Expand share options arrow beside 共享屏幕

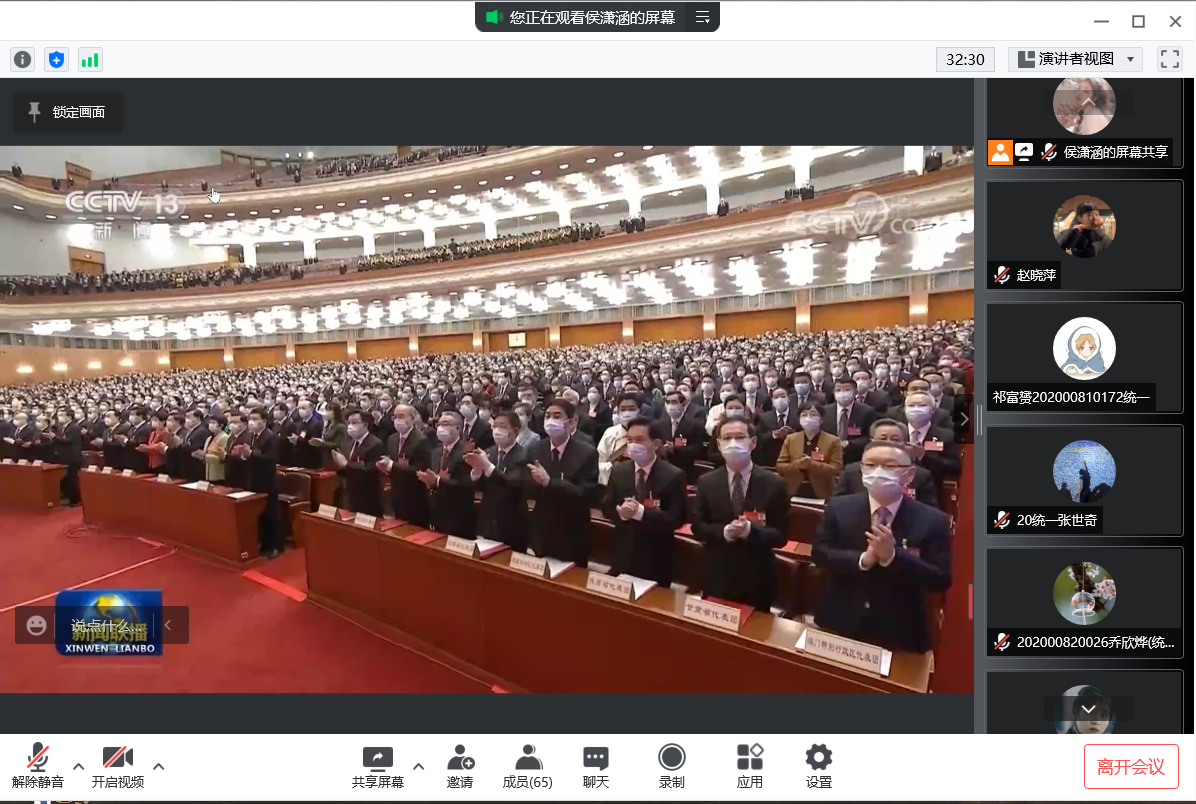click(x=419, y=766)
